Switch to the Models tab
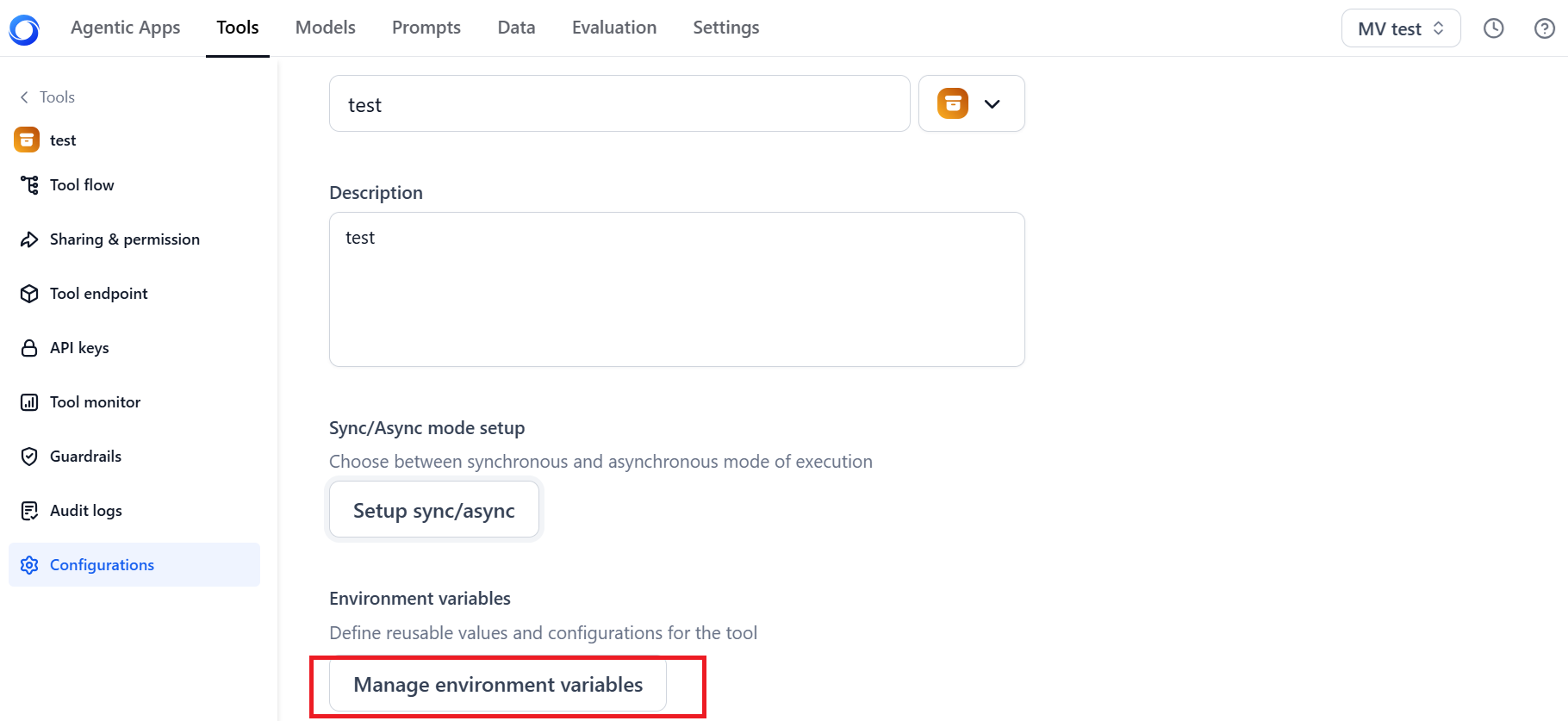The height and width of the screenshot is (721, 1568). (325, 28)
